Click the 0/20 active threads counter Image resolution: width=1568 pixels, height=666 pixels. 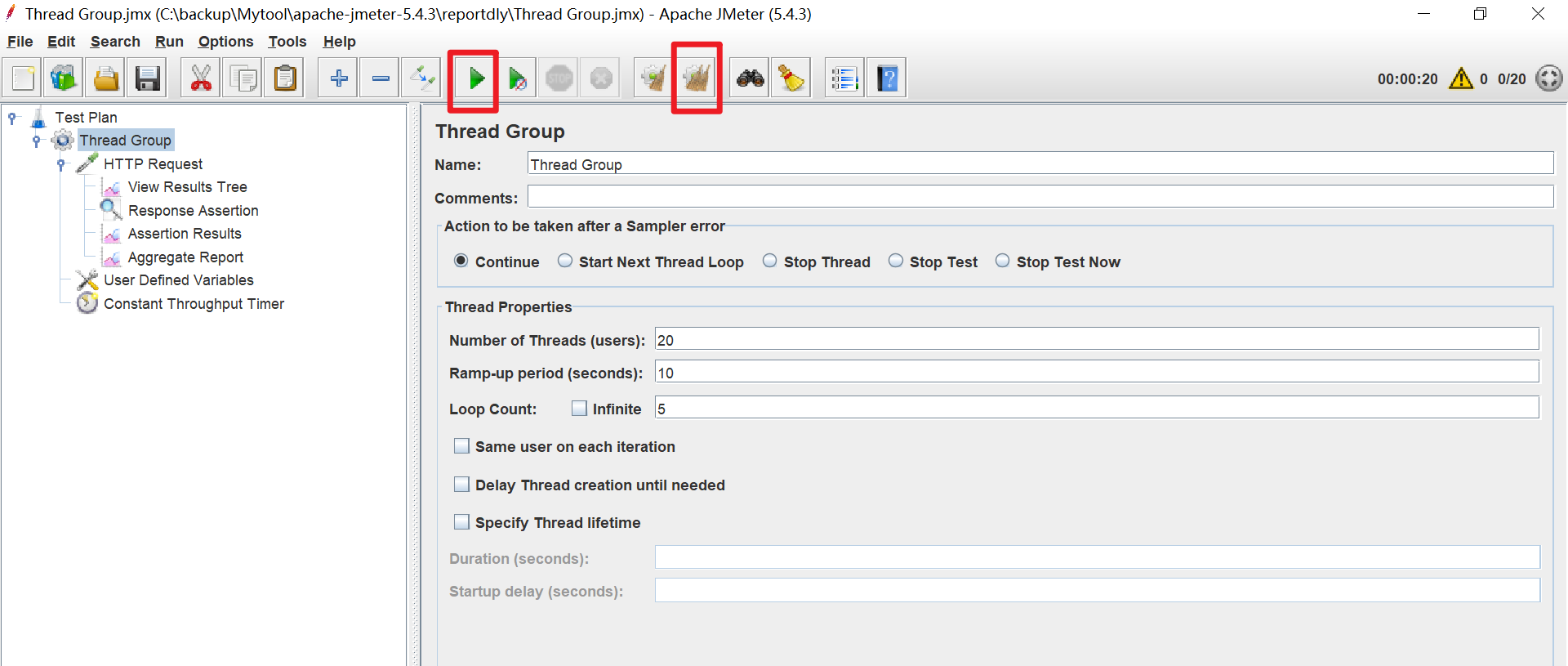click(x=1512, y=79)
